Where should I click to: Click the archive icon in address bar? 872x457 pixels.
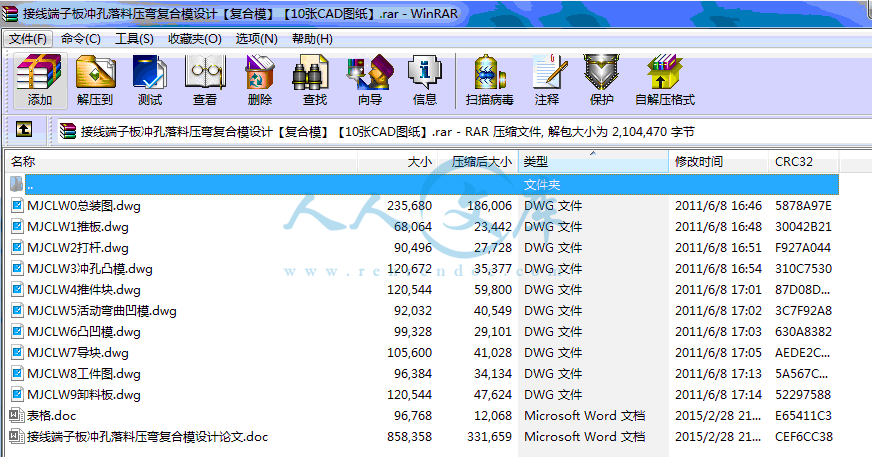pyautogui.click(x=67, y=131)
